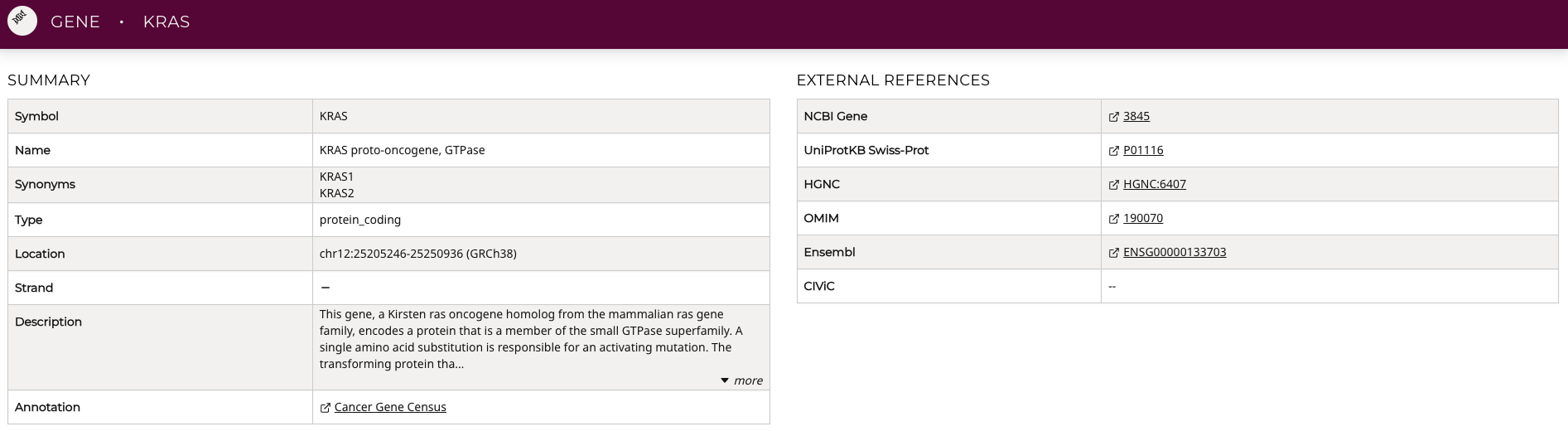Click KRAS in the header breadcrumb
Viewport: 1568px width, 431px height.
[166, 22]
